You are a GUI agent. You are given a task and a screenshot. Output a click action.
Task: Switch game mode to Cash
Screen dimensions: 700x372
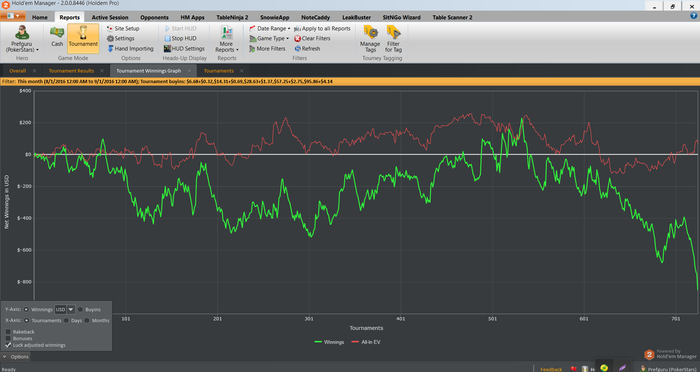(57, 37)
